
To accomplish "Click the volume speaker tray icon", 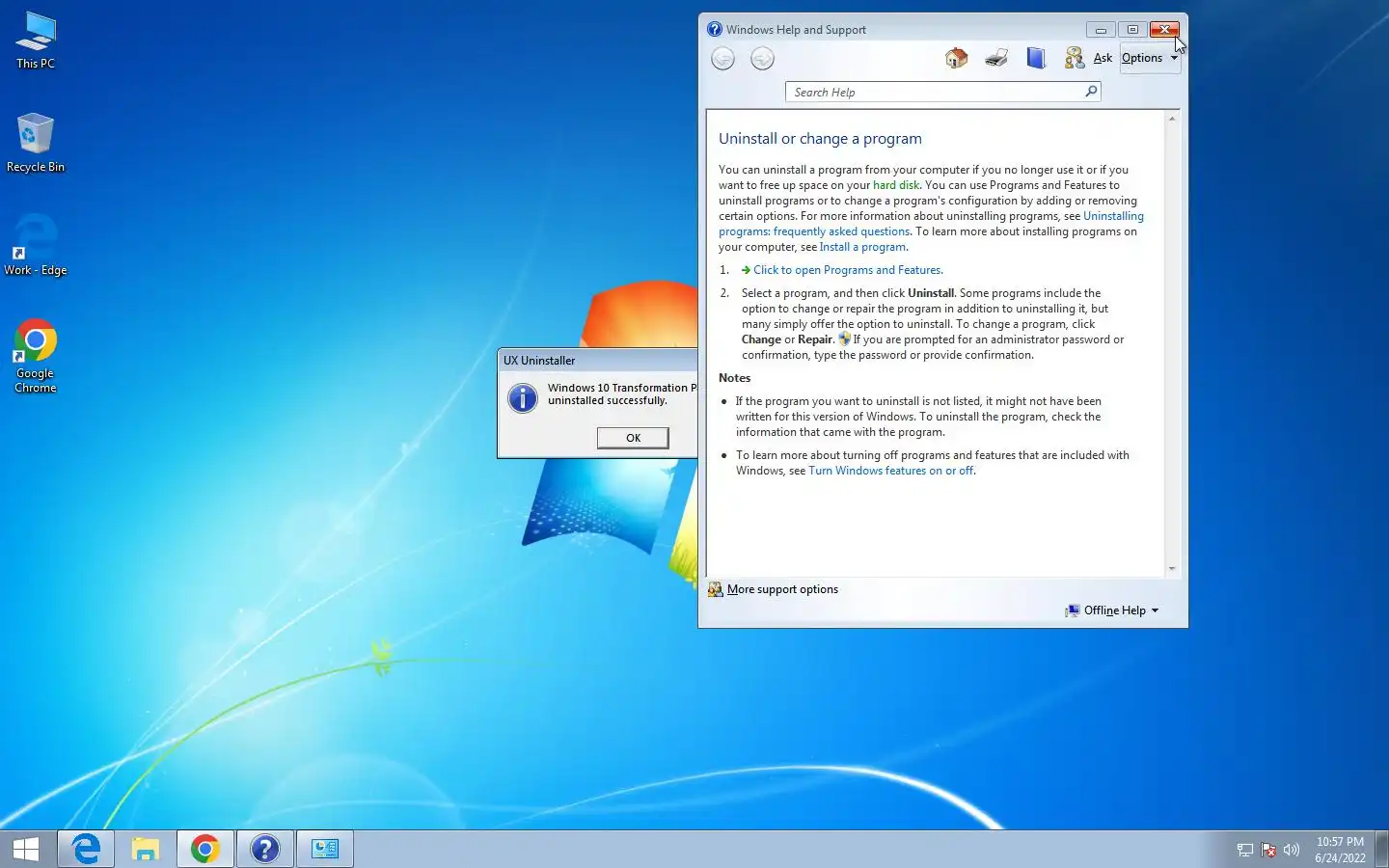I will tap(1292, 850).
